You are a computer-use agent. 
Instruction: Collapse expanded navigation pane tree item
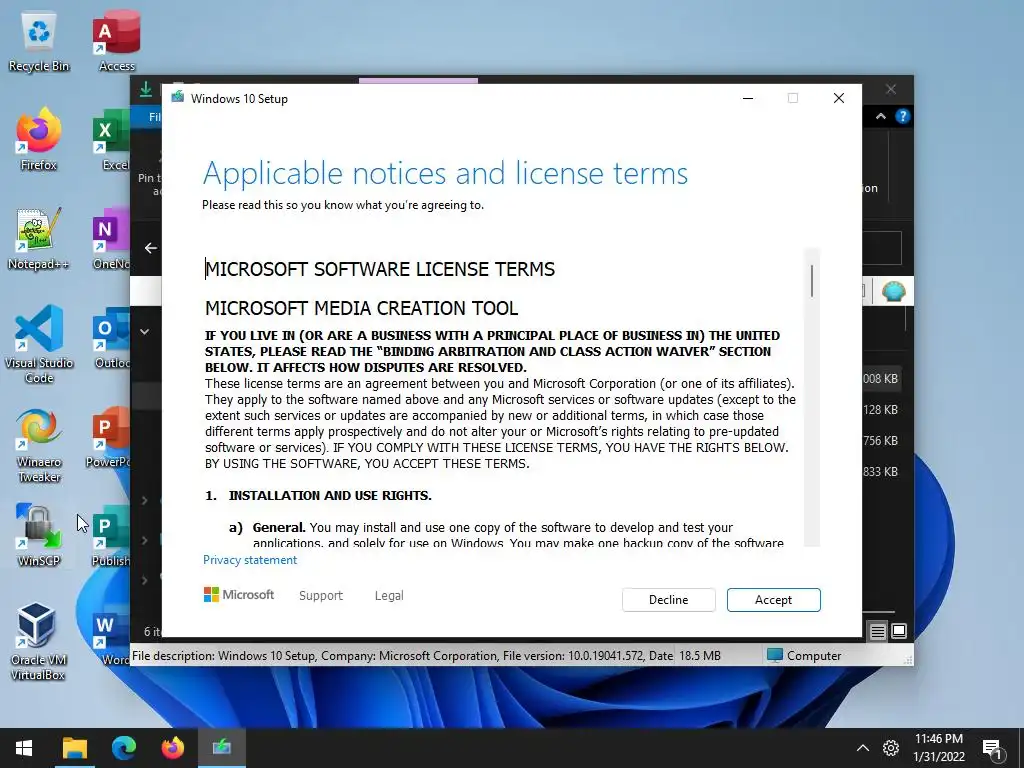tap(144, 332)
